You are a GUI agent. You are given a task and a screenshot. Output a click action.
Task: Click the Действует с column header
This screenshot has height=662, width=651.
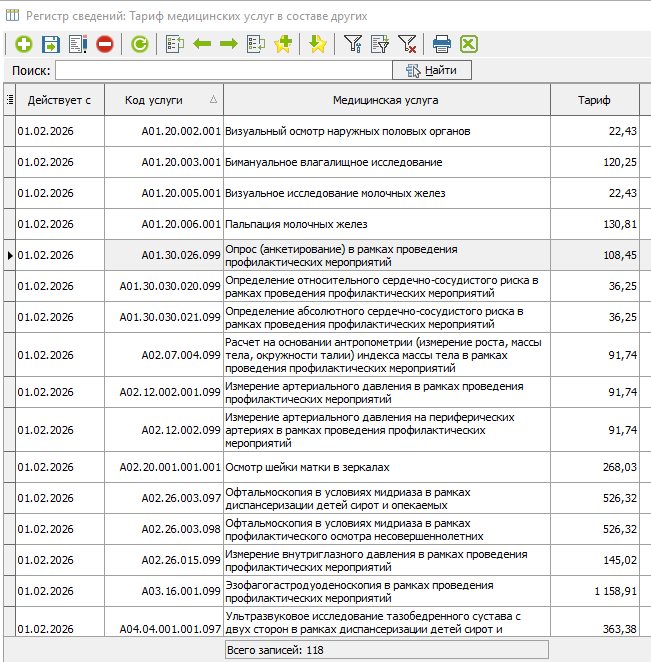59,100
